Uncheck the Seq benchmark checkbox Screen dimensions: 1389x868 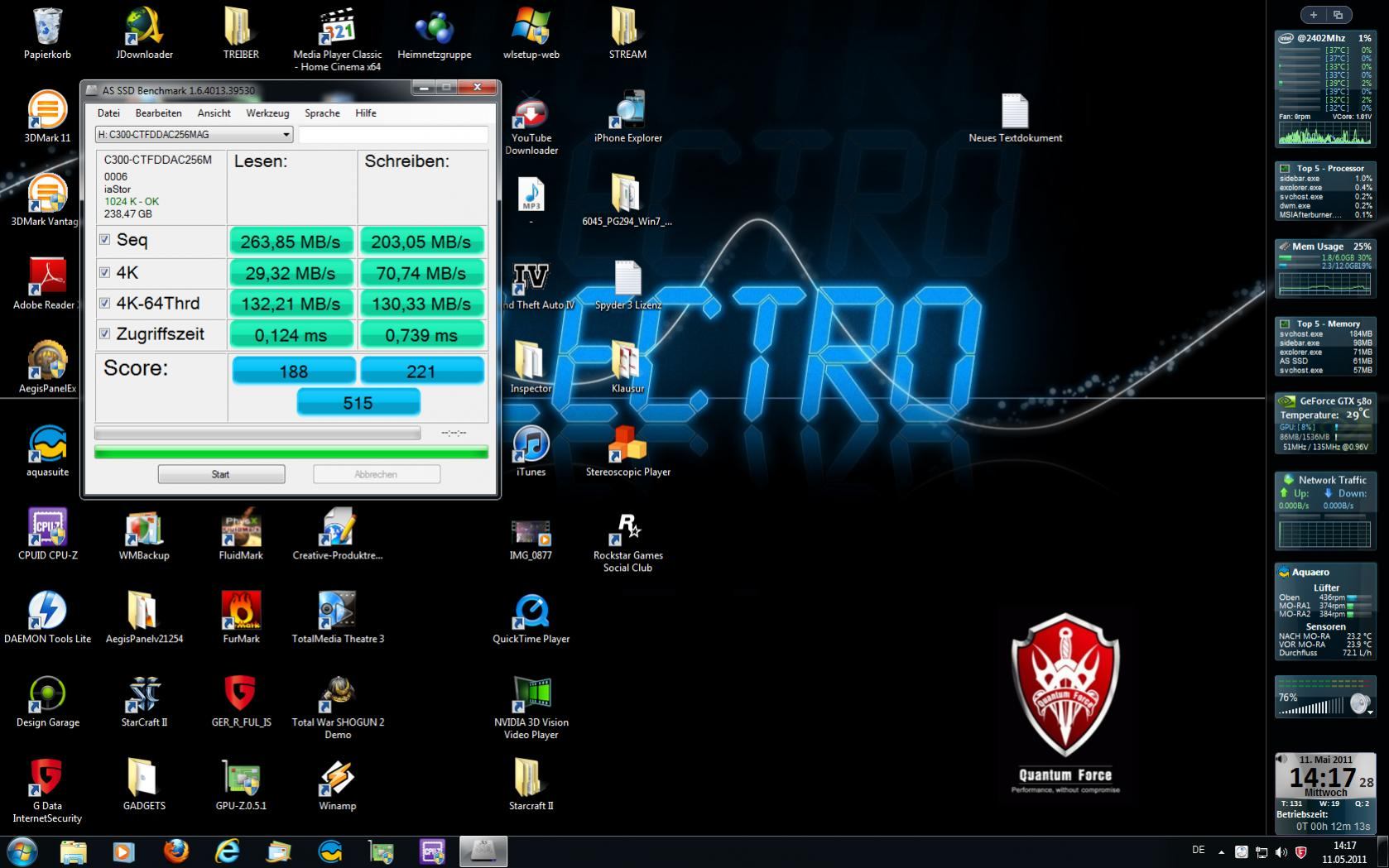105,240
